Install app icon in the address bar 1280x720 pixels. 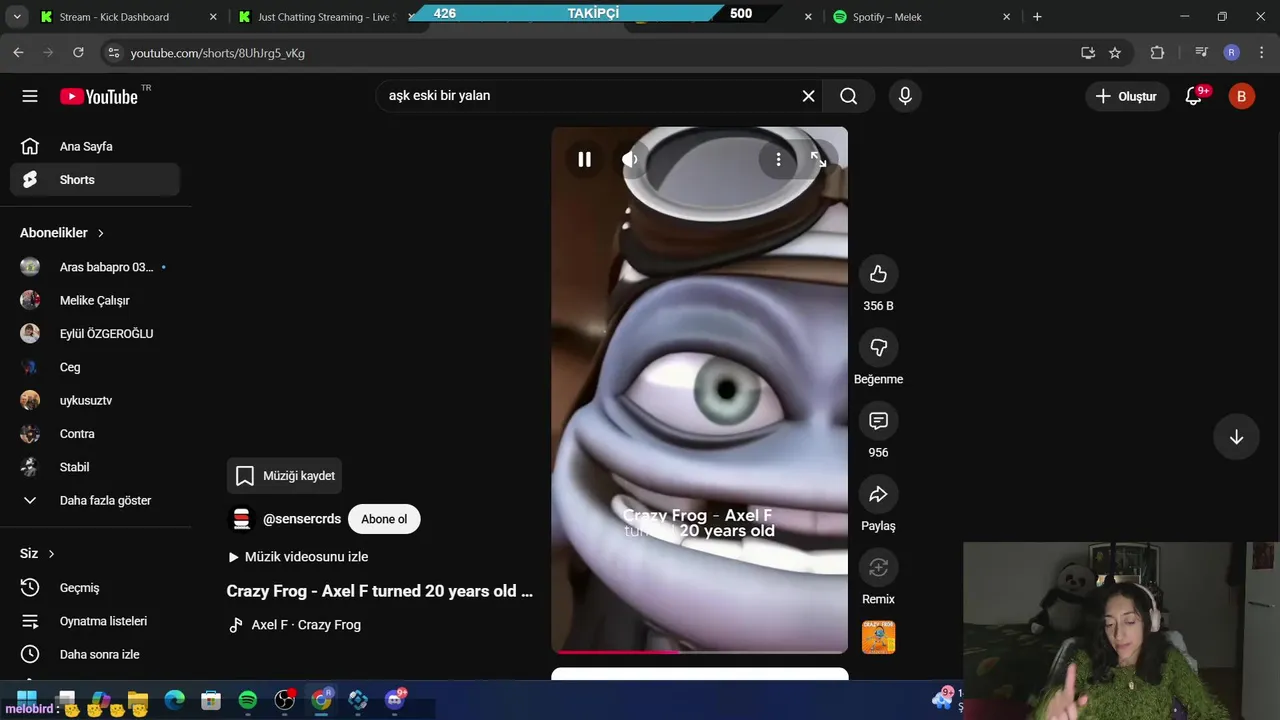point(1088,53)
